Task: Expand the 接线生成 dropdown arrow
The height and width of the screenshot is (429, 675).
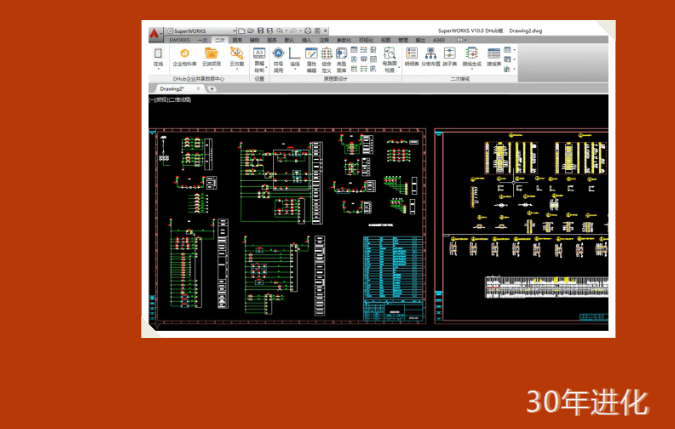Action: coord(472,69)
